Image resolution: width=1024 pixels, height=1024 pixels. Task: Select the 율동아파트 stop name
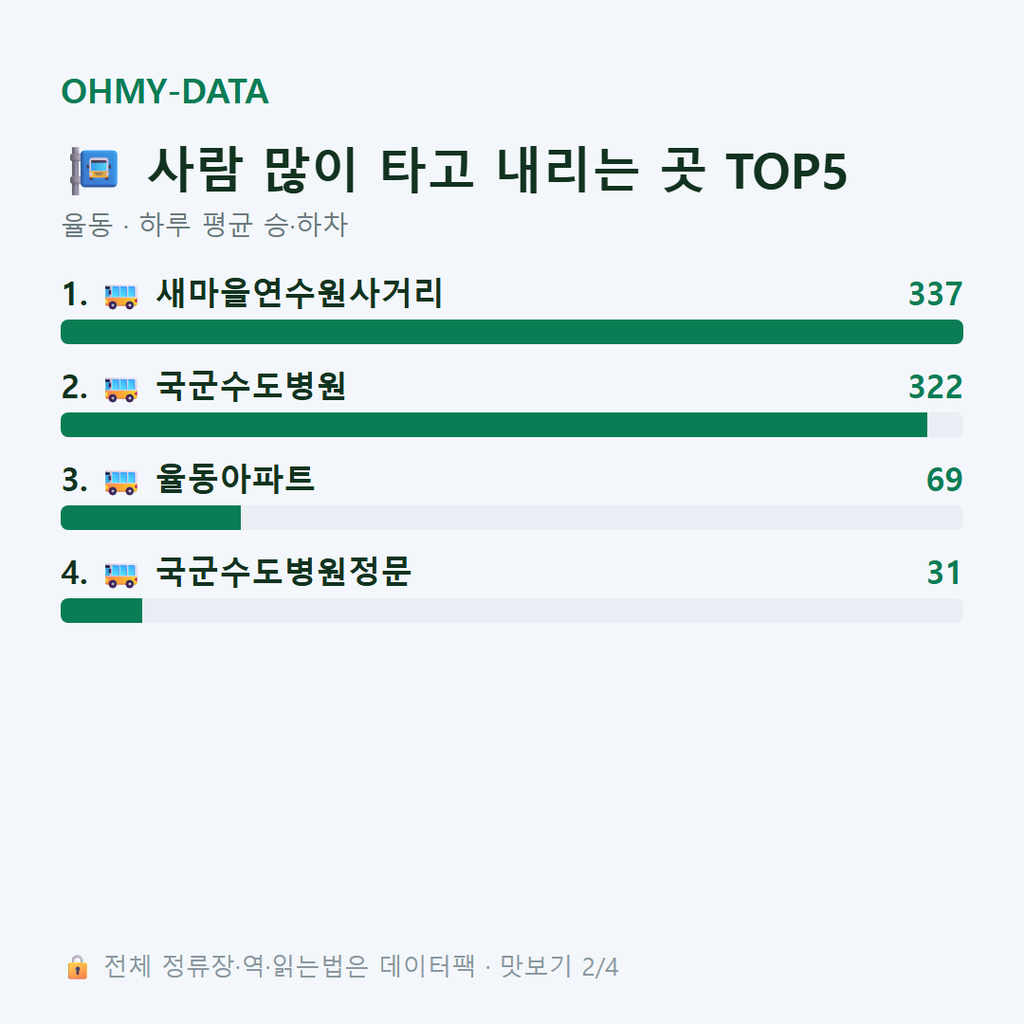235,479
